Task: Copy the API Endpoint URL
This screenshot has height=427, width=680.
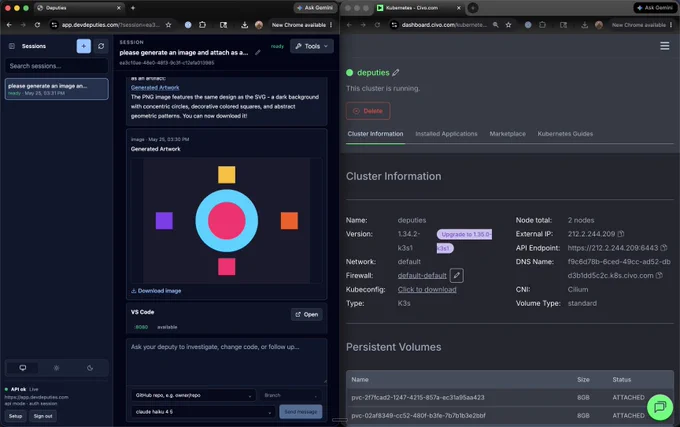Action: tap(664, 248)
